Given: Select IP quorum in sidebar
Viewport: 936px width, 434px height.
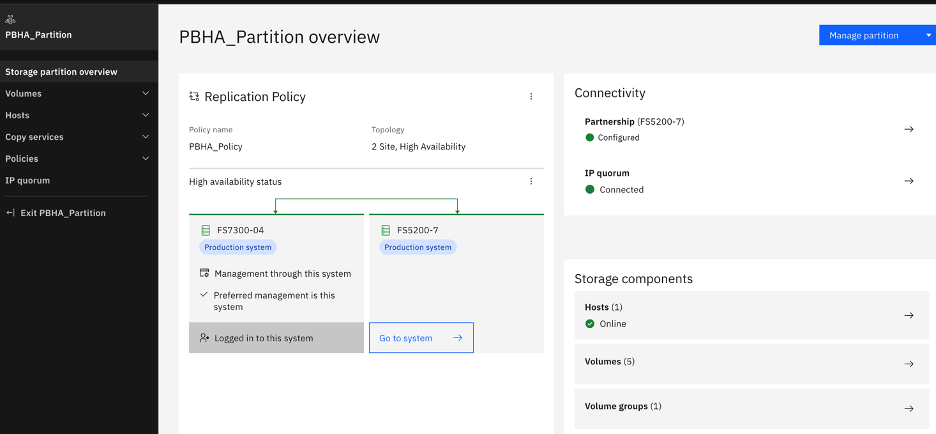Looking at the screenshot, I should 27,181.
